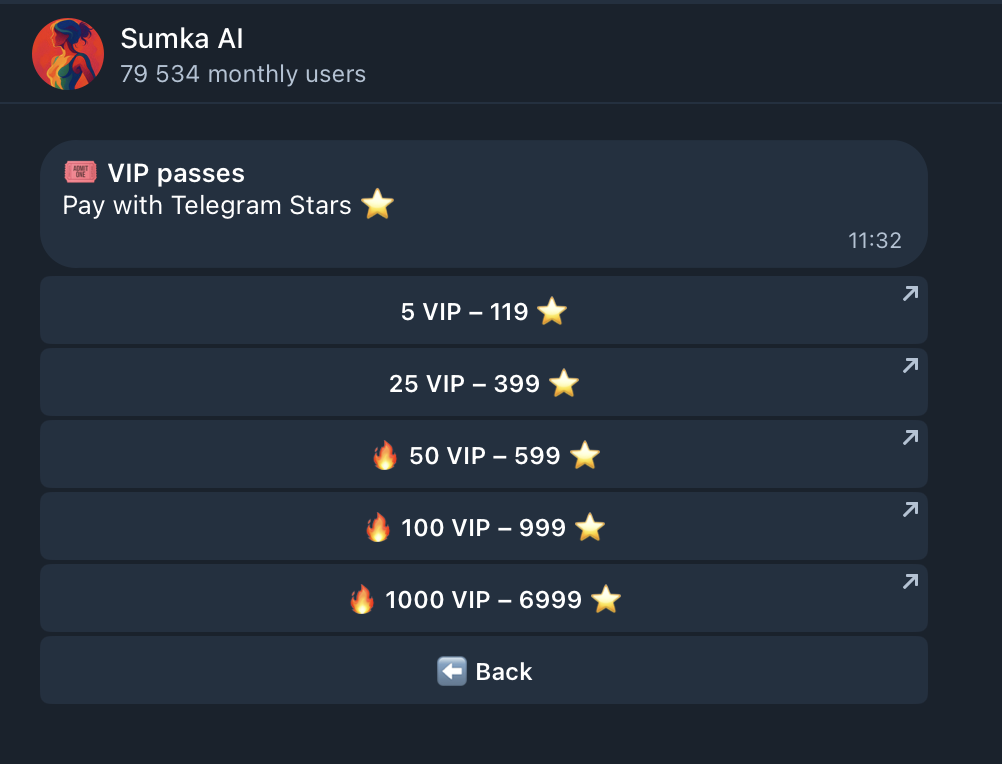
Task: Click the diagonal arrow on 5 VIP row
Action: [x=909, y=293]
